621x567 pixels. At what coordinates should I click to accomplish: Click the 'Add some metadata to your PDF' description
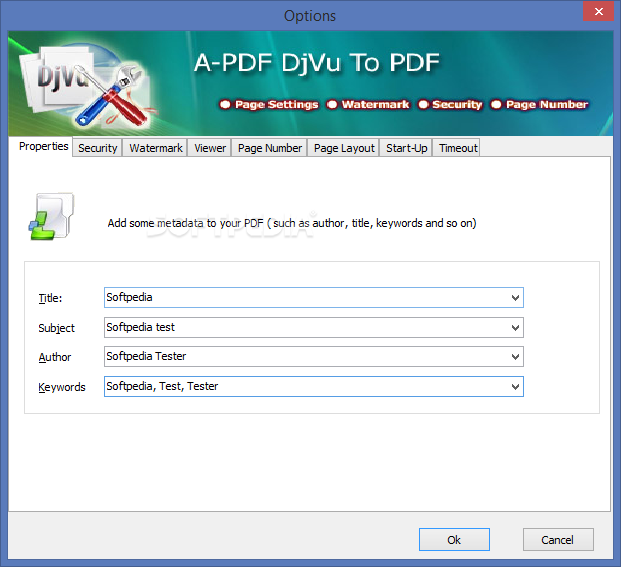[x=292, y=223]
